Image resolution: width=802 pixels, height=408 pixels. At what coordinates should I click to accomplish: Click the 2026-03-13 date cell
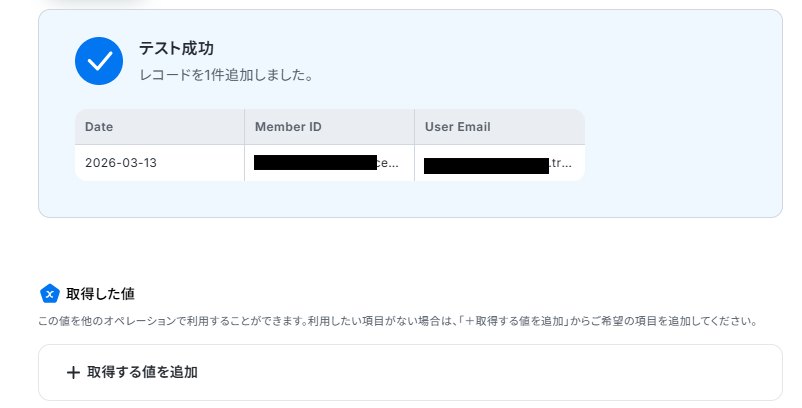(121, 163)
